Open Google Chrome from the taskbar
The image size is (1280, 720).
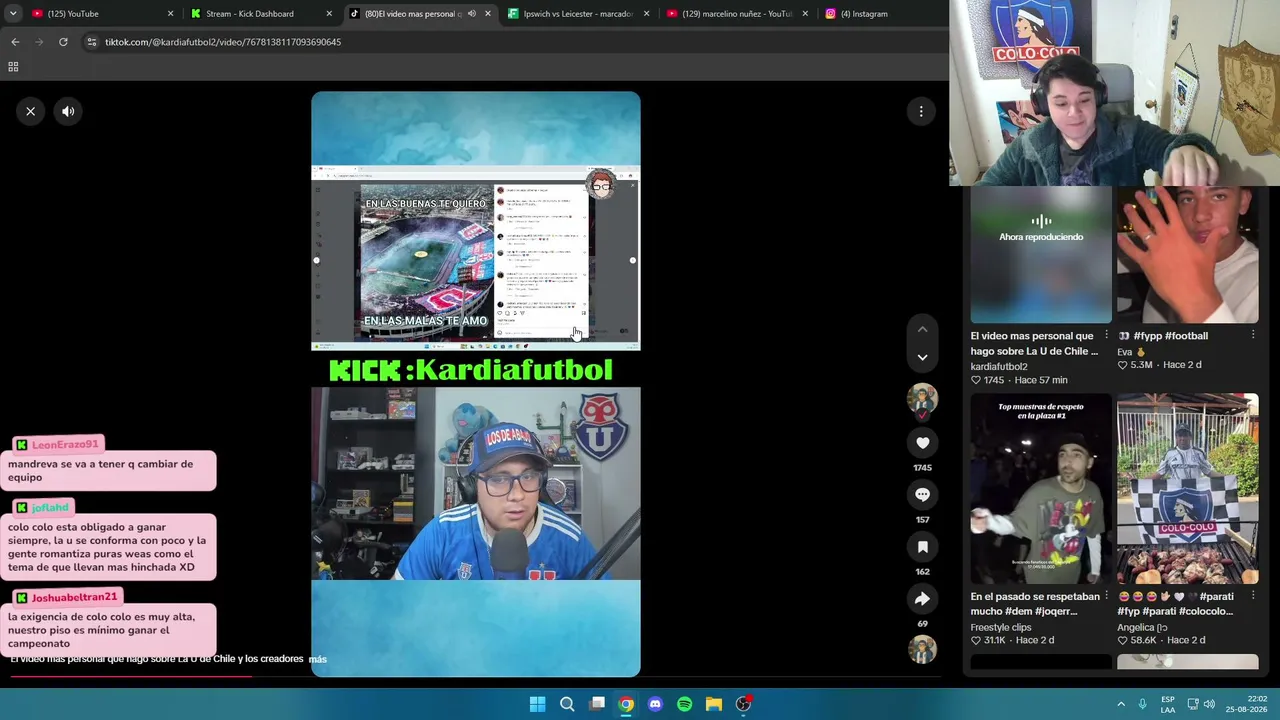pyautogui.click(x=626, y=704)
